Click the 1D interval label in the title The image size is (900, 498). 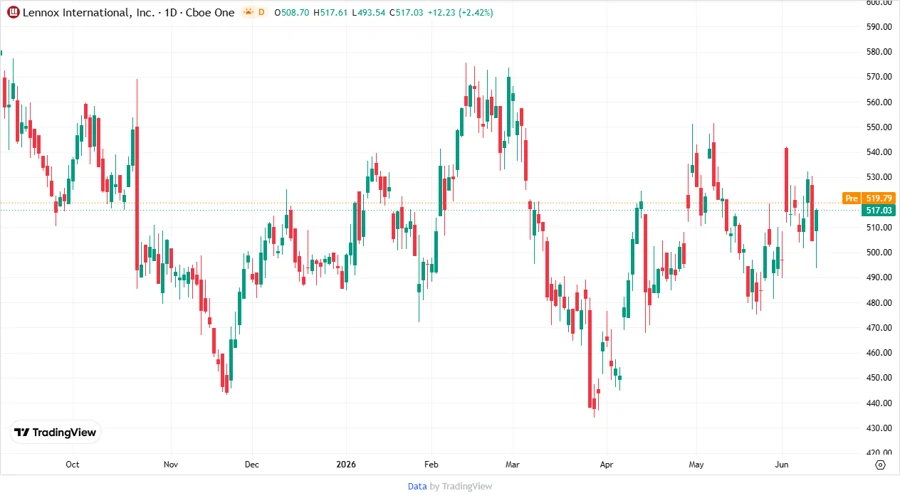tap(170, 12)
